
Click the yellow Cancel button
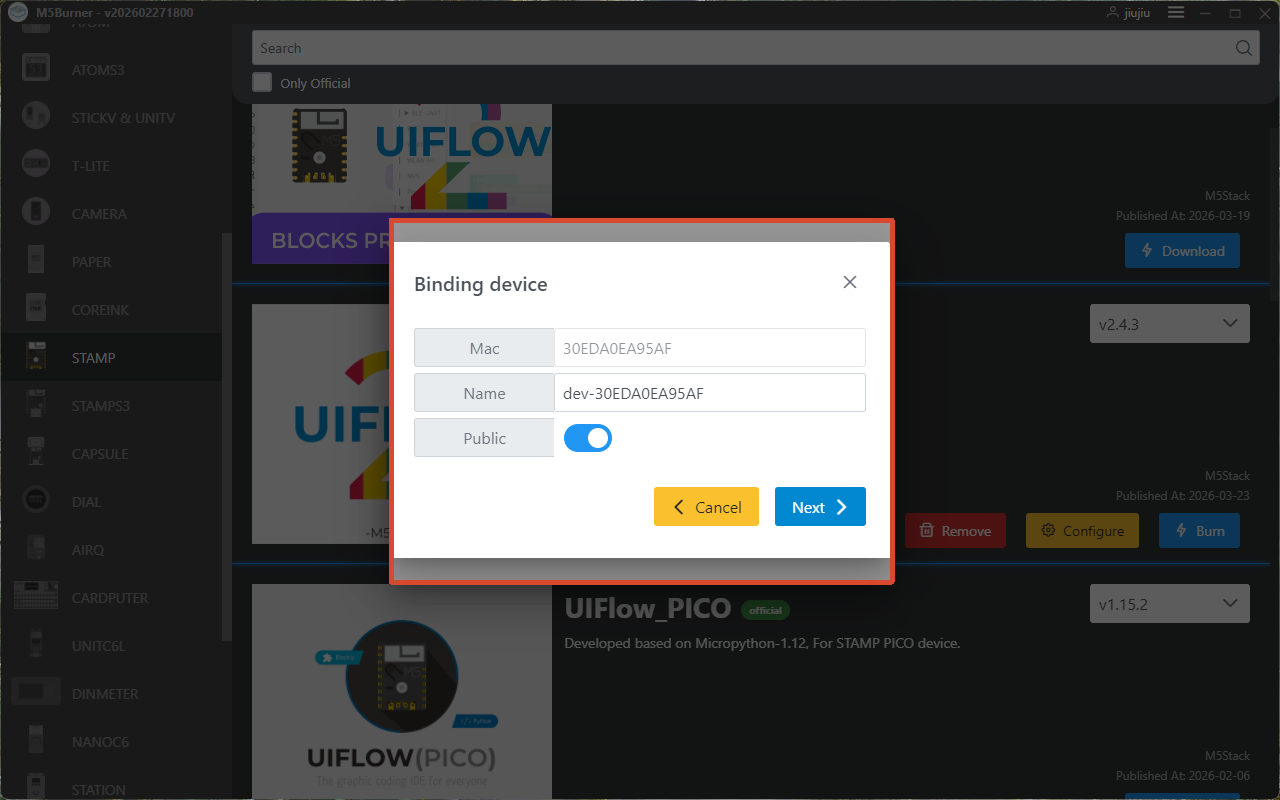pos(706,507)
